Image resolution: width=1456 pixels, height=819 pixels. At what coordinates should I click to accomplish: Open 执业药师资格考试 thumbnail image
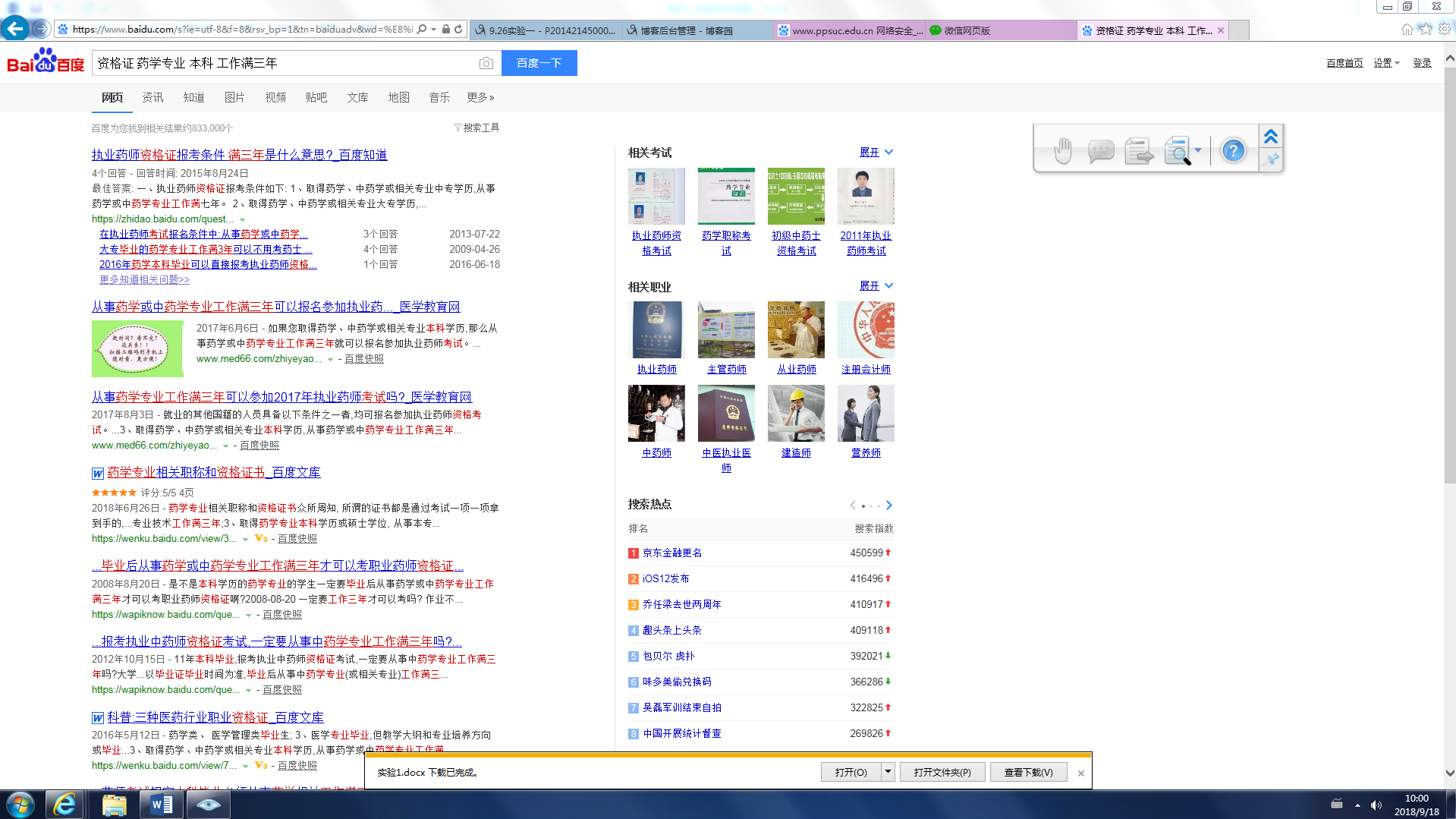pyautogui.click(x=656, y=196)
